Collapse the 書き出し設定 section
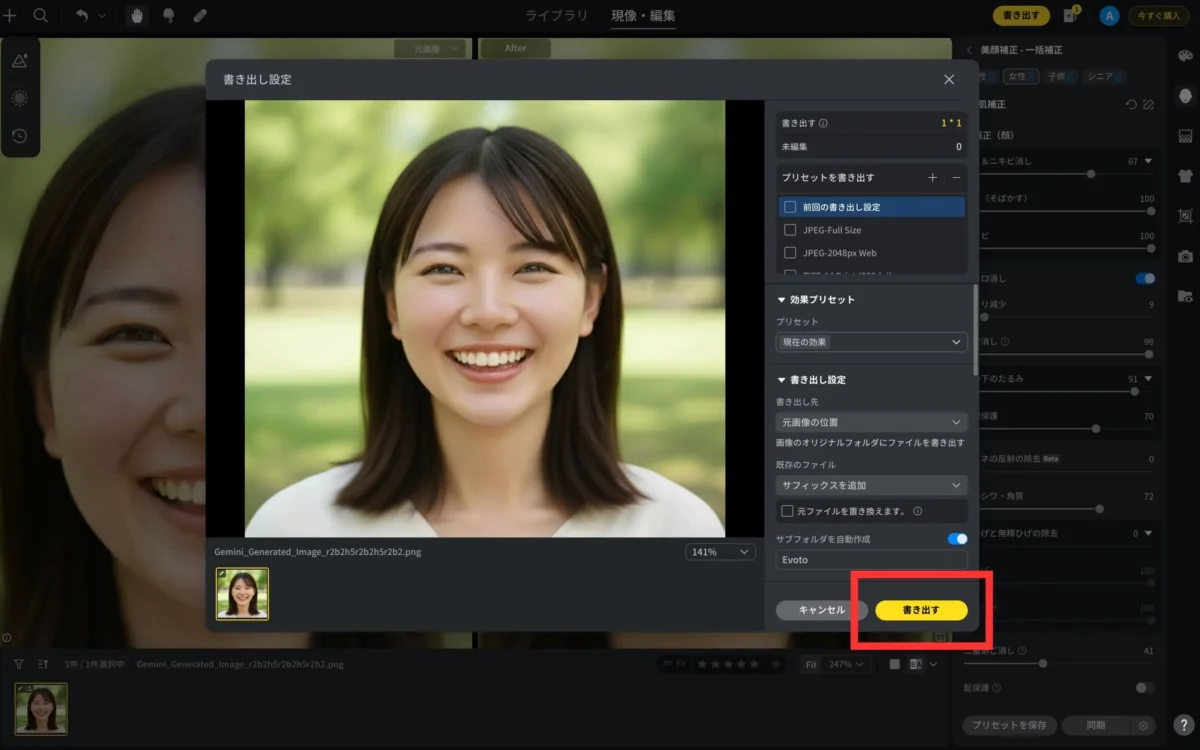The width and height of the screenshot is (1200, 750). pos(782,380)
